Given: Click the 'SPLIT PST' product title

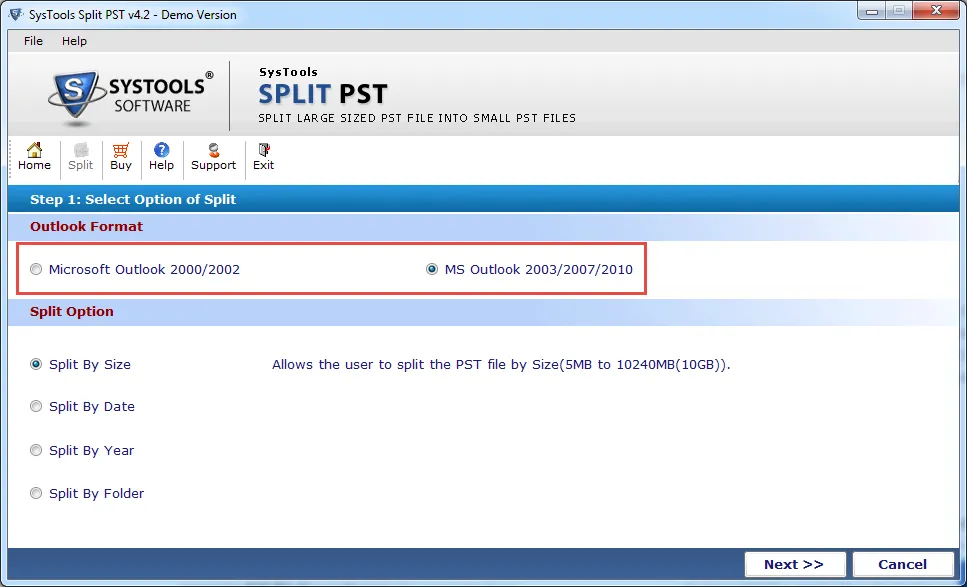Looking at the screenshot, I should [x=323, y=94].
